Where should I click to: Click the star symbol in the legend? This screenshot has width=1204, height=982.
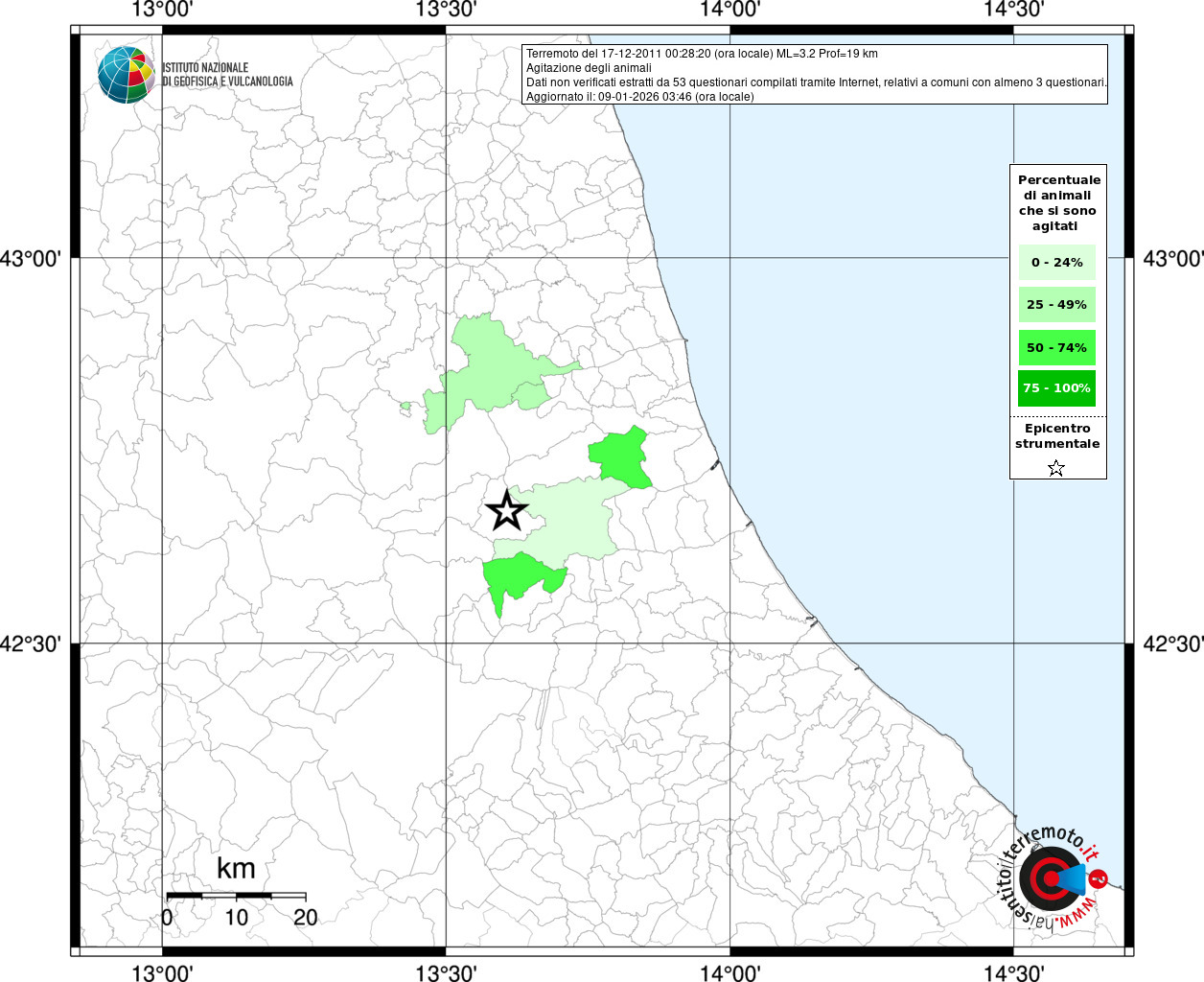[1055, 468]
